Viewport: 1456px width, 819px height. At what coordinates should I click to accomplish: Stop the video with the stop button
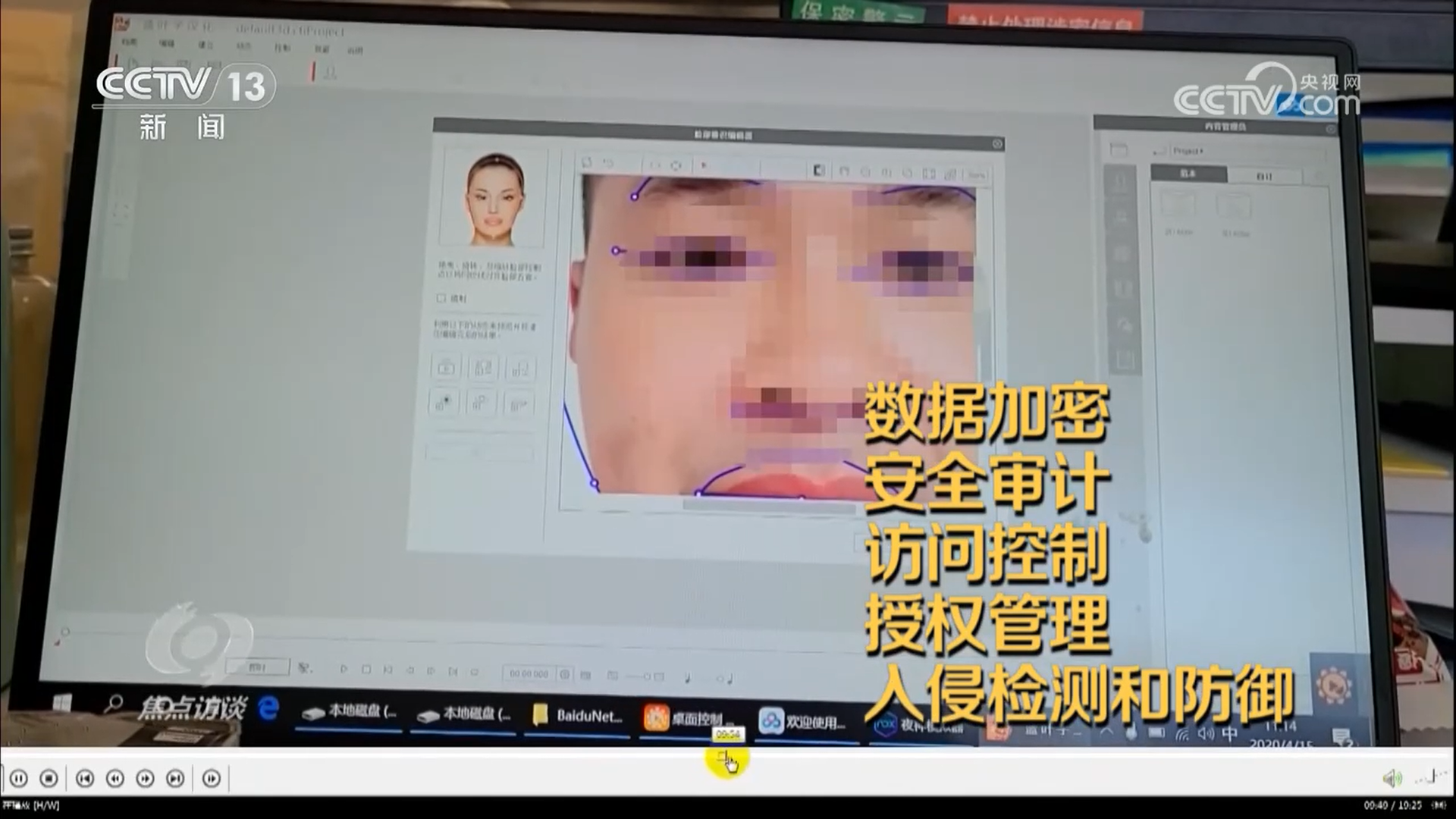coord(49,778)
